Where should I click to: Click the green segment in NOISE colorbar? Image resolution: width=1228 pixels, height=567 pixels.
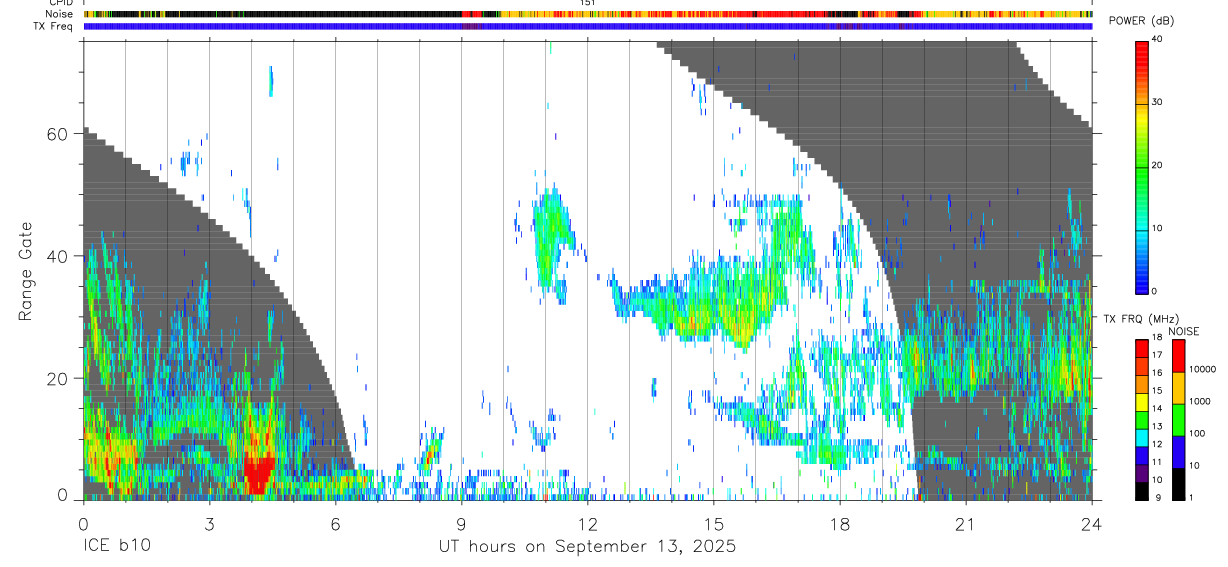tap(1178, 420)
